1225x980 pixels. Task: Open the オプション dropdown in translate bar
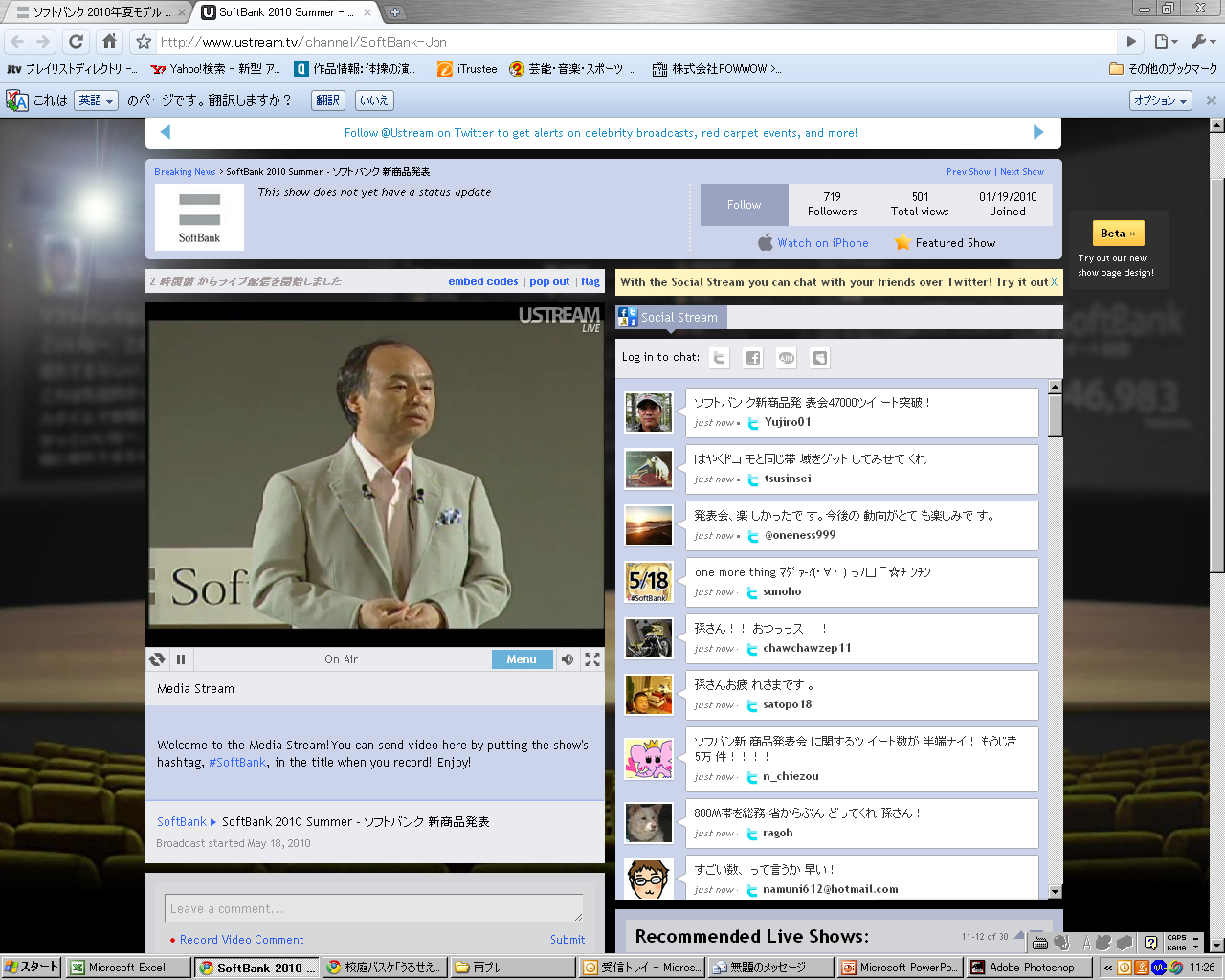(1161, 100)
